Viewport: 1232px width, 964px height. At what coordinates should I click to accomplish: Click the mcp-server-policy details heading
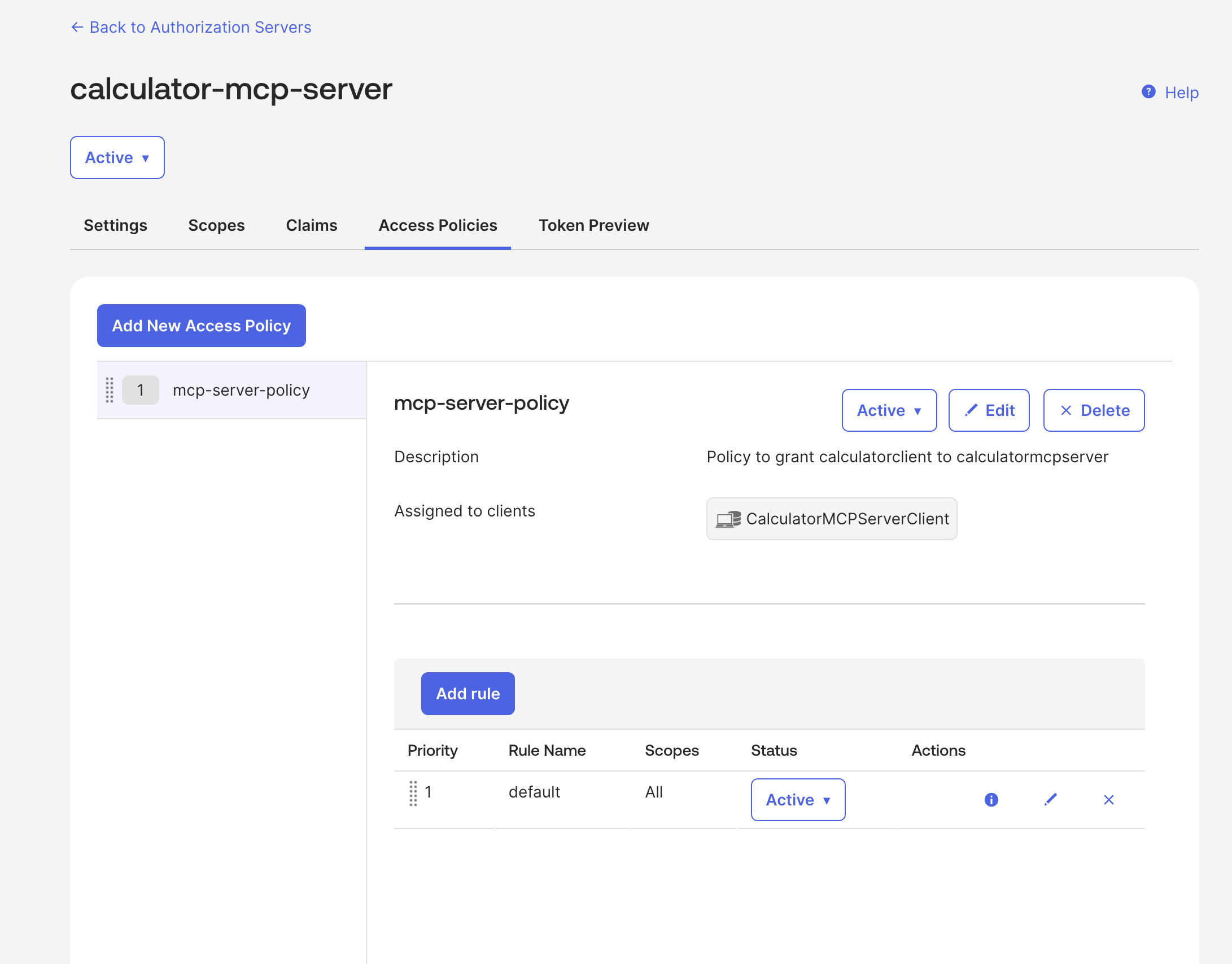[x=482, y=403]
